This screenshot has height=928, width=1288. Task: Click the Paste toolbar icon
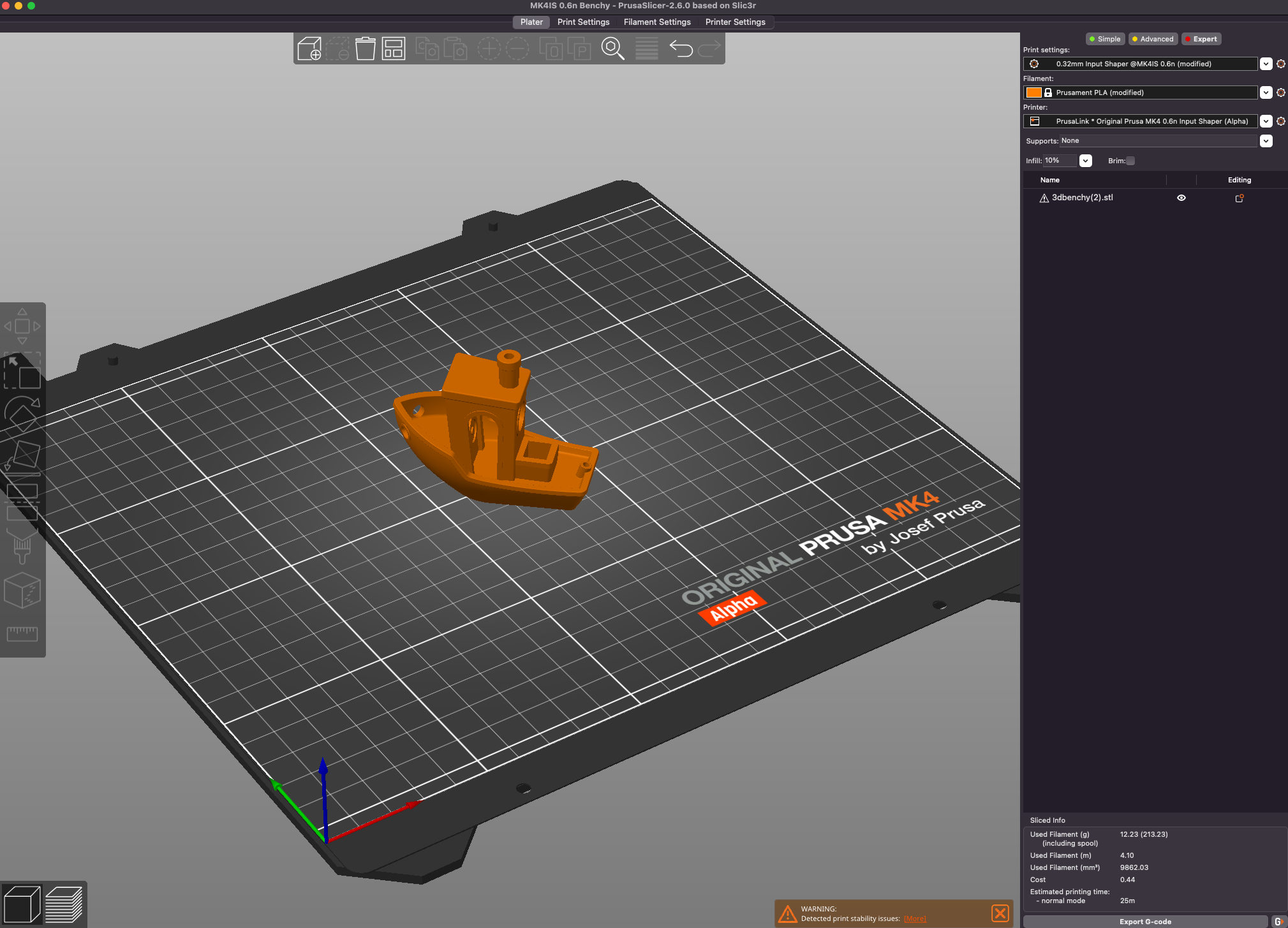click(455, 48)
